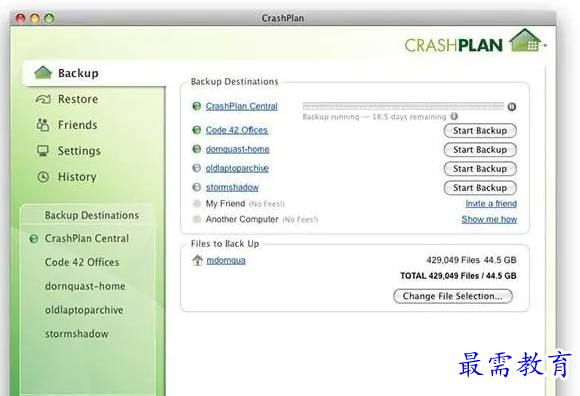Open the oldlaptoparchive destination link
Viewport: 580px width, 396px height.
(237, 168)
